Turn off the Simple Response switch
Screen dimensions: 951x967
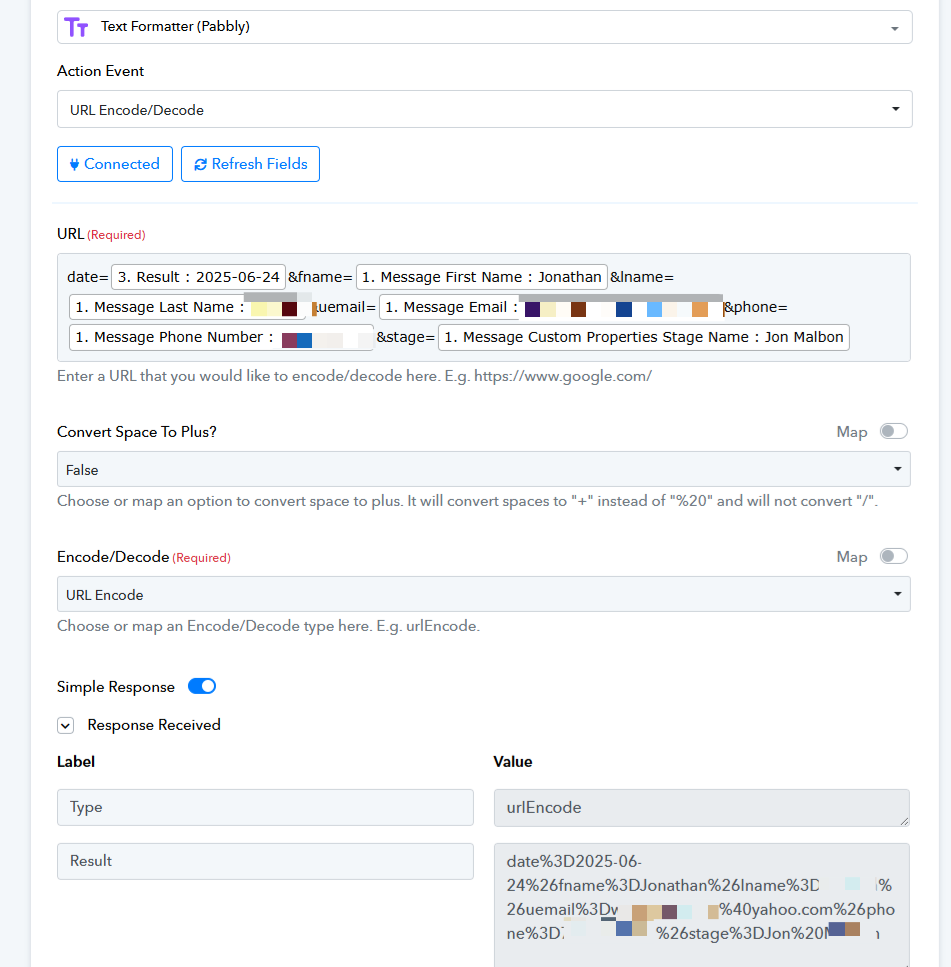pos(202,686)
